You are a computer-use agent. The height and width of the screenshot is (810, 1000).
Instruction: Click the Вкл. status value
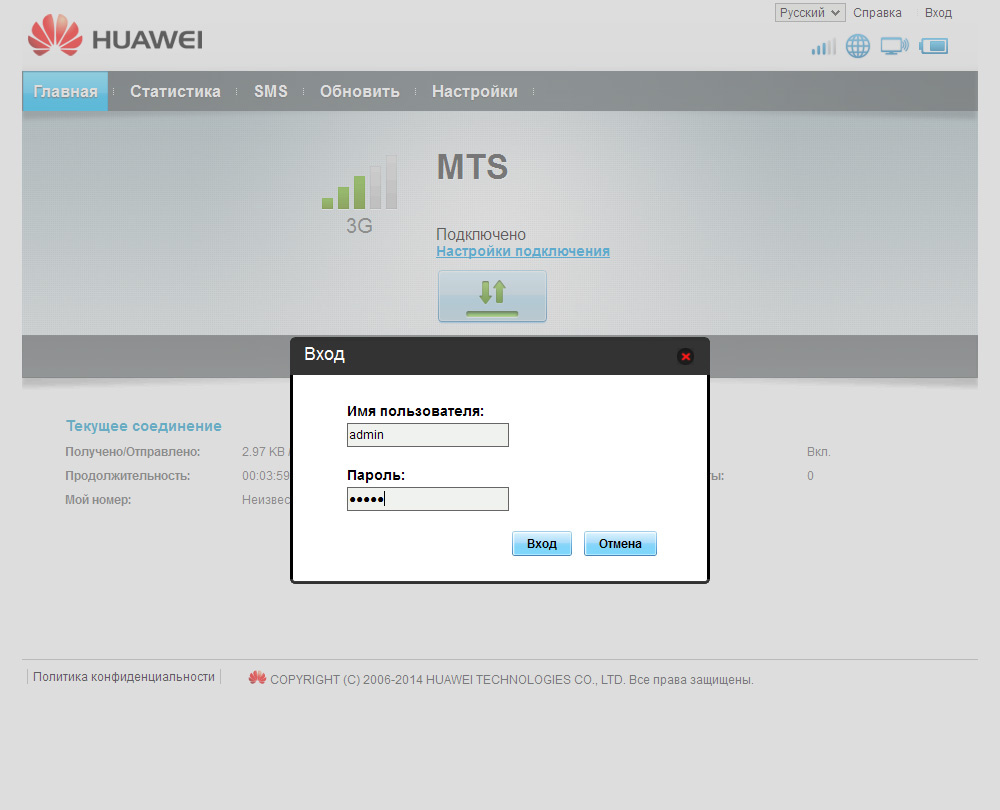(x=818, y=452)
